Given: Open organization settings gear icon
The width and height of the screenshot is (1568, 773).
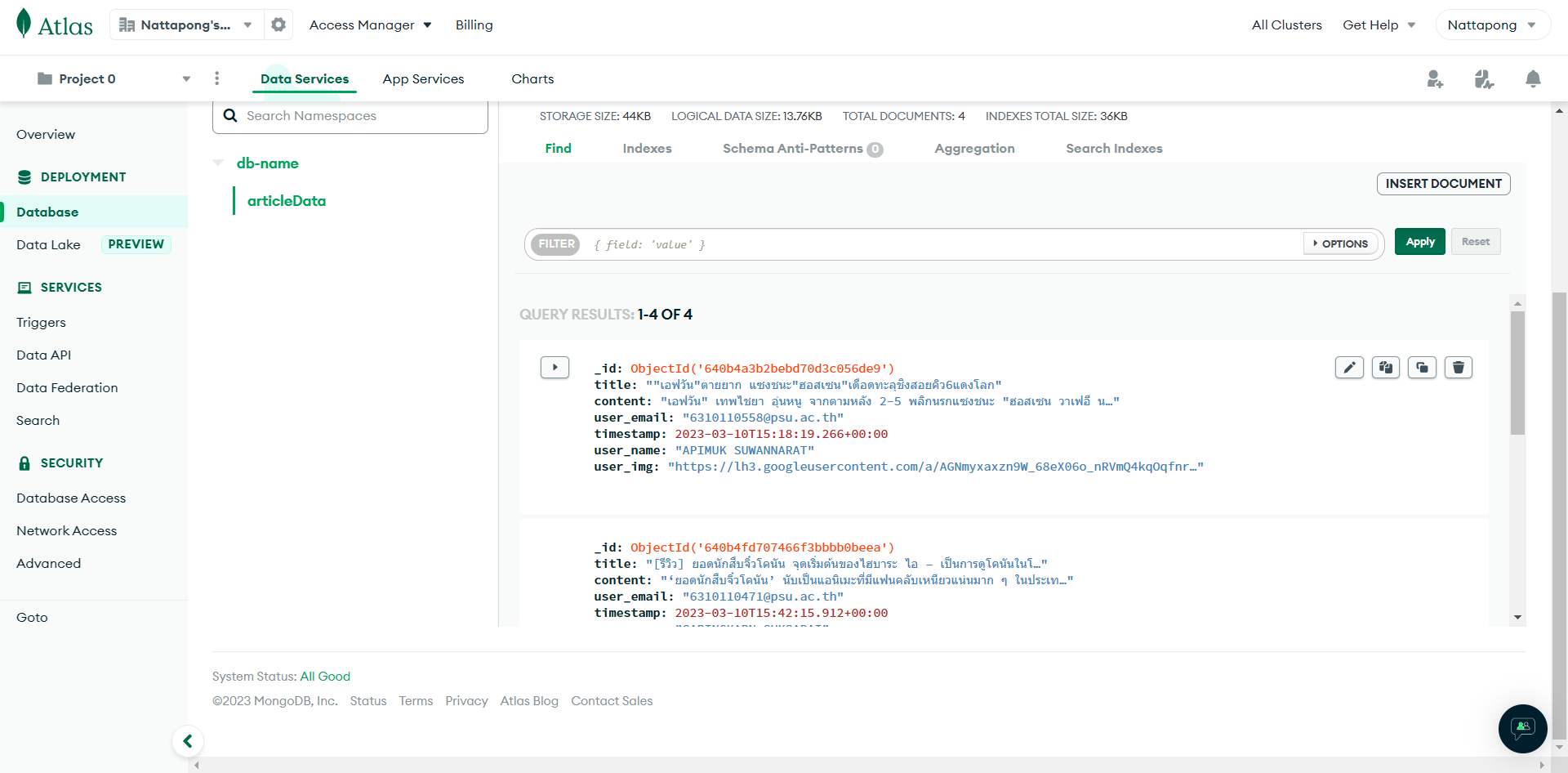Looking at the screenshot, I should tap(278, 25).
